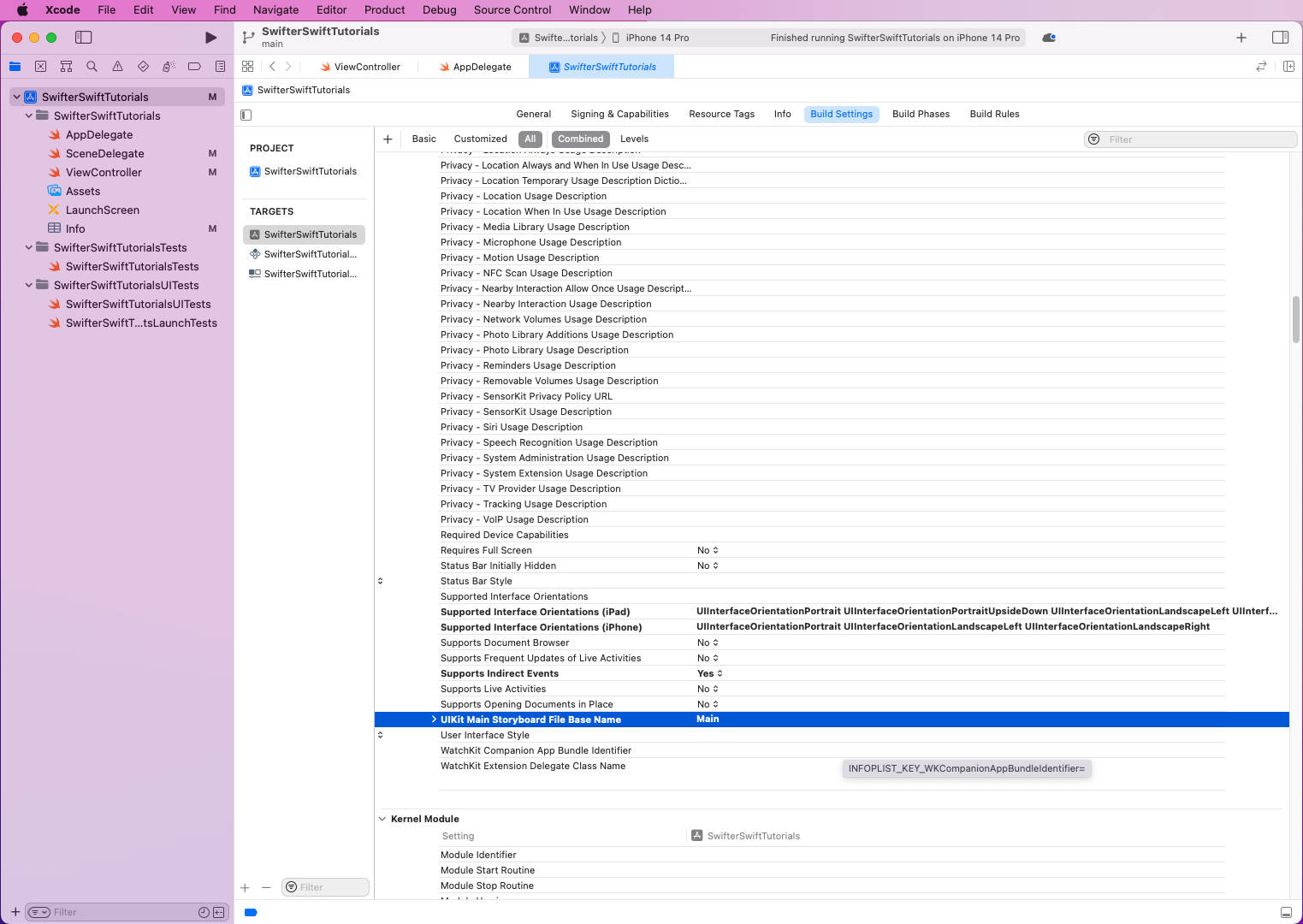Open the source control navigator
Viewport: 1303px width, 924px height.
pos(40,67)
